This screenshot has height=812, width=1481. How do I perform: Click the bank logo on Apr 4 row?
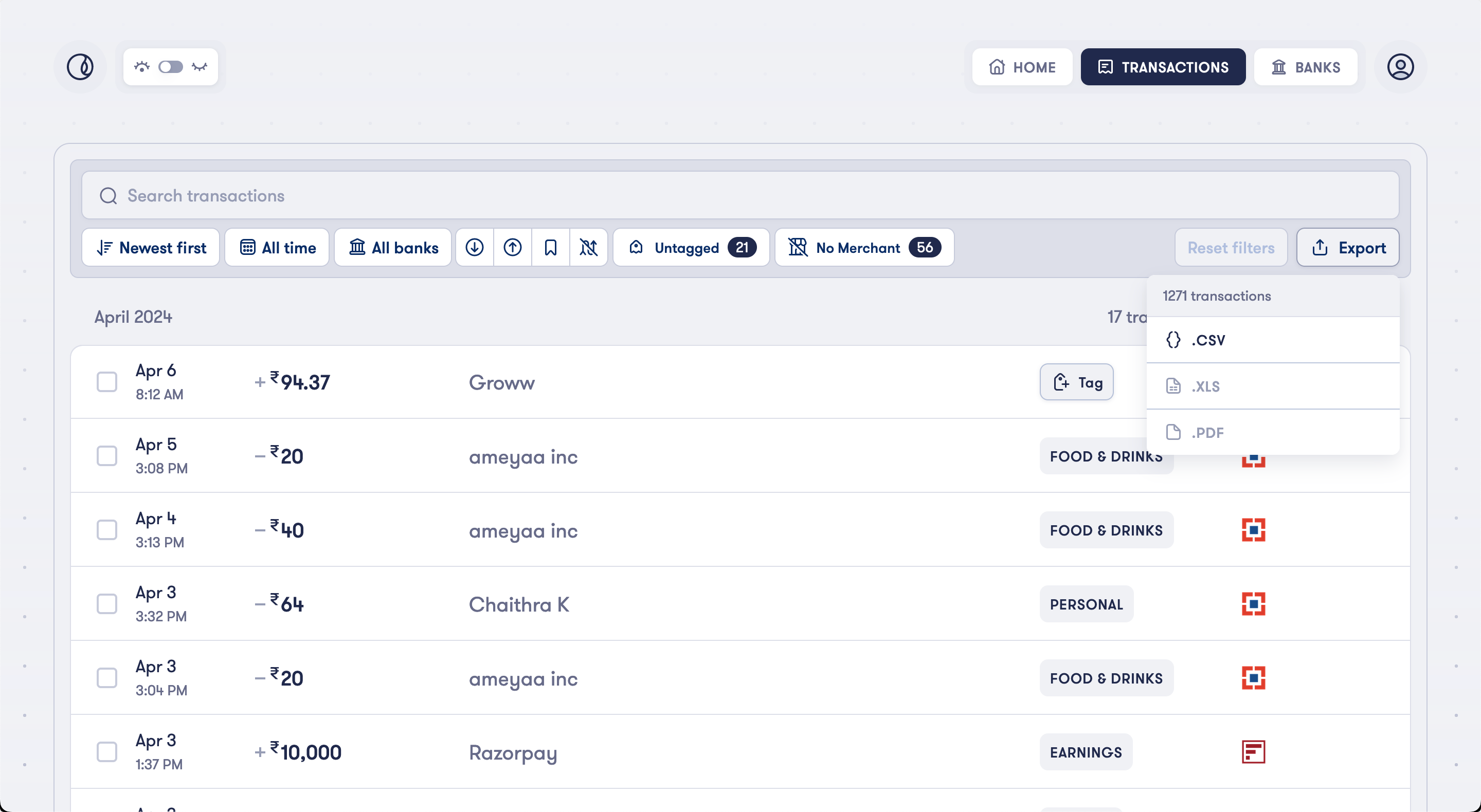(1253, 530)
